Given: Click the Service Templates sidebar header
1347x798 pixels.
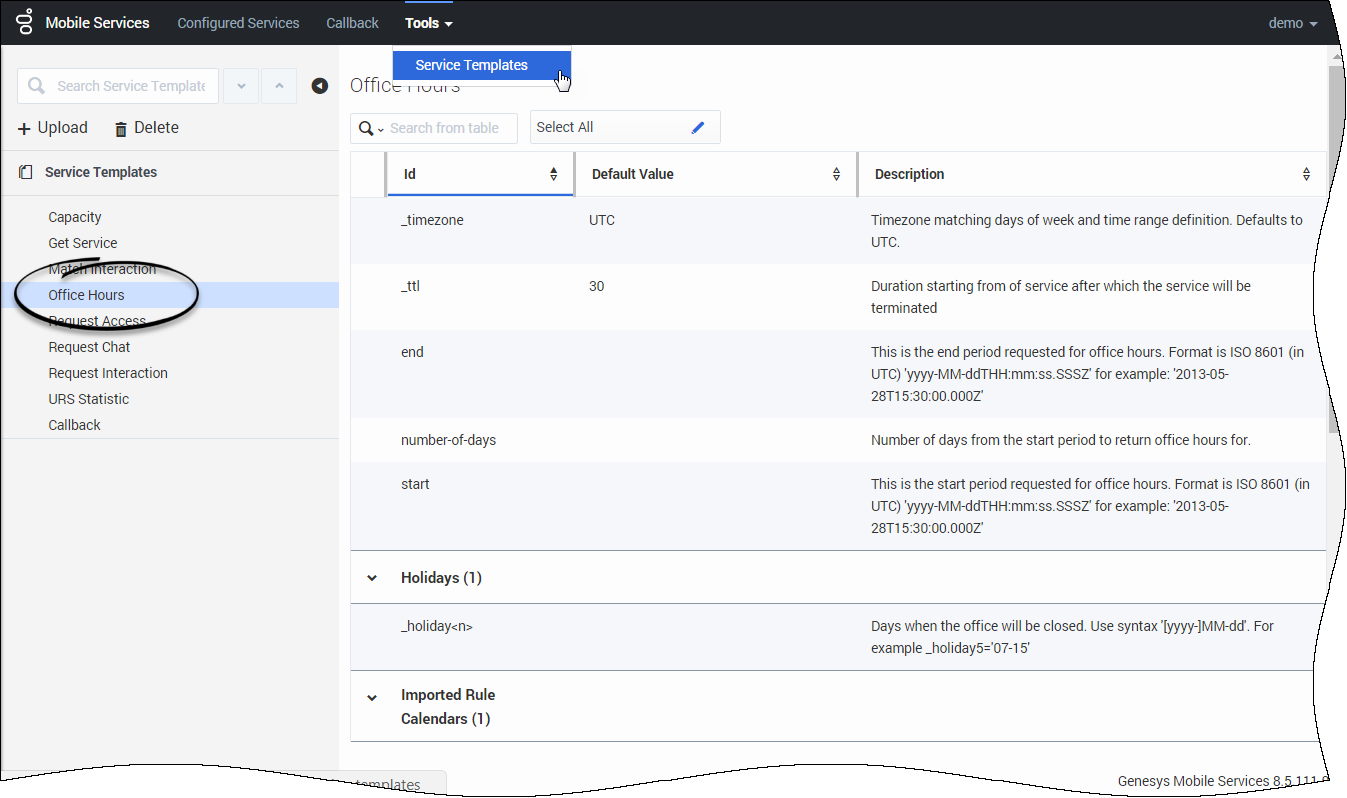Looking at the screenshot, I should tap(101, 172).
